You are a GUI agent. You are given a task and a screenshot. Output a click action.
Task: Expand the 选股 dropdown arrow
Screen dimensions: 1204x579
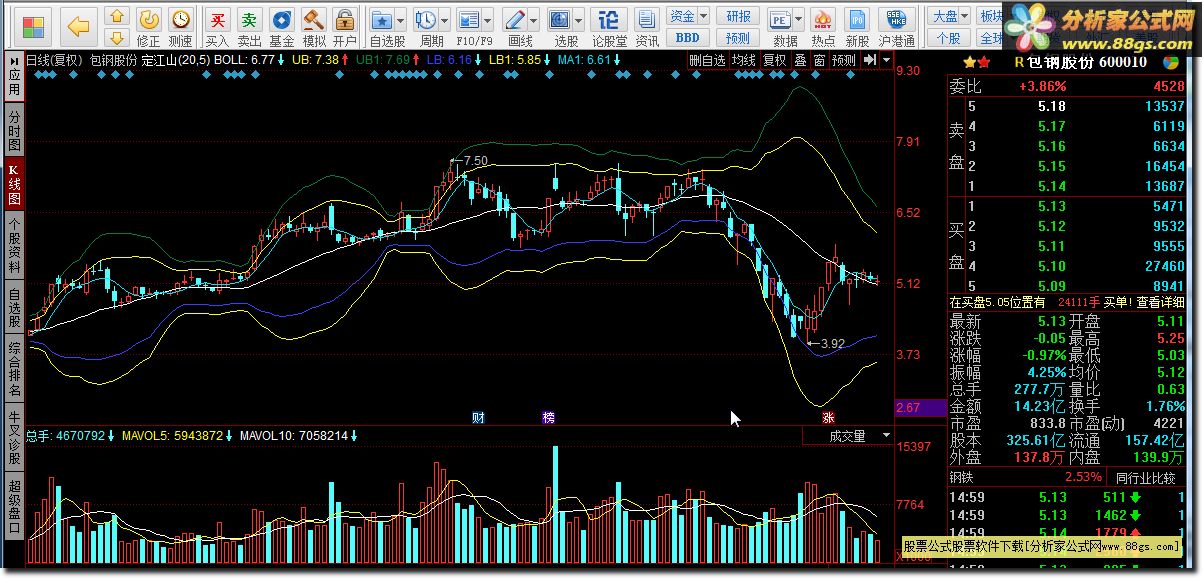[579, 20]
